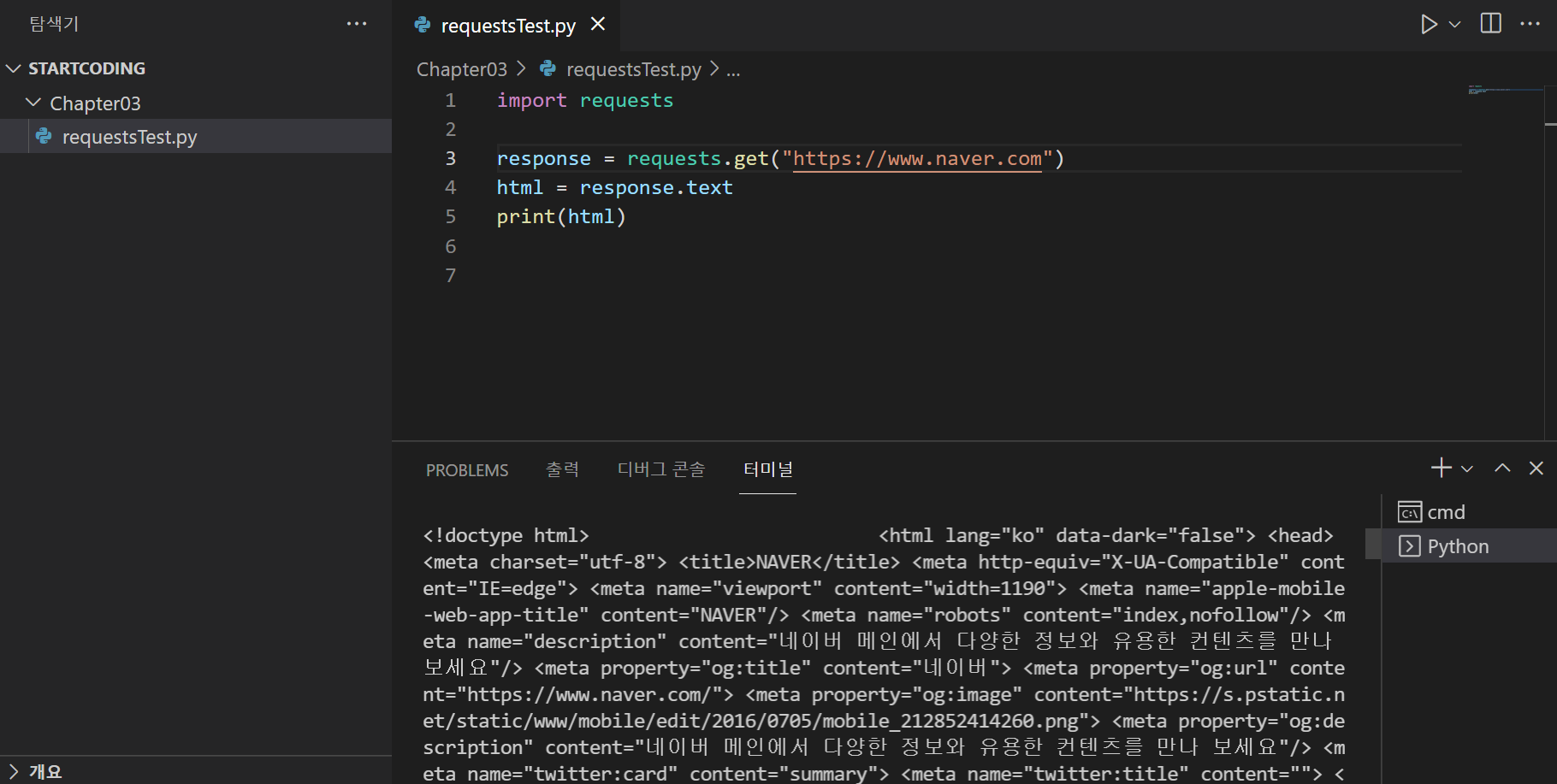Maximize the panel with the up chevron
Viewport: 1557px width, 784px height.
click(1502, 468)
